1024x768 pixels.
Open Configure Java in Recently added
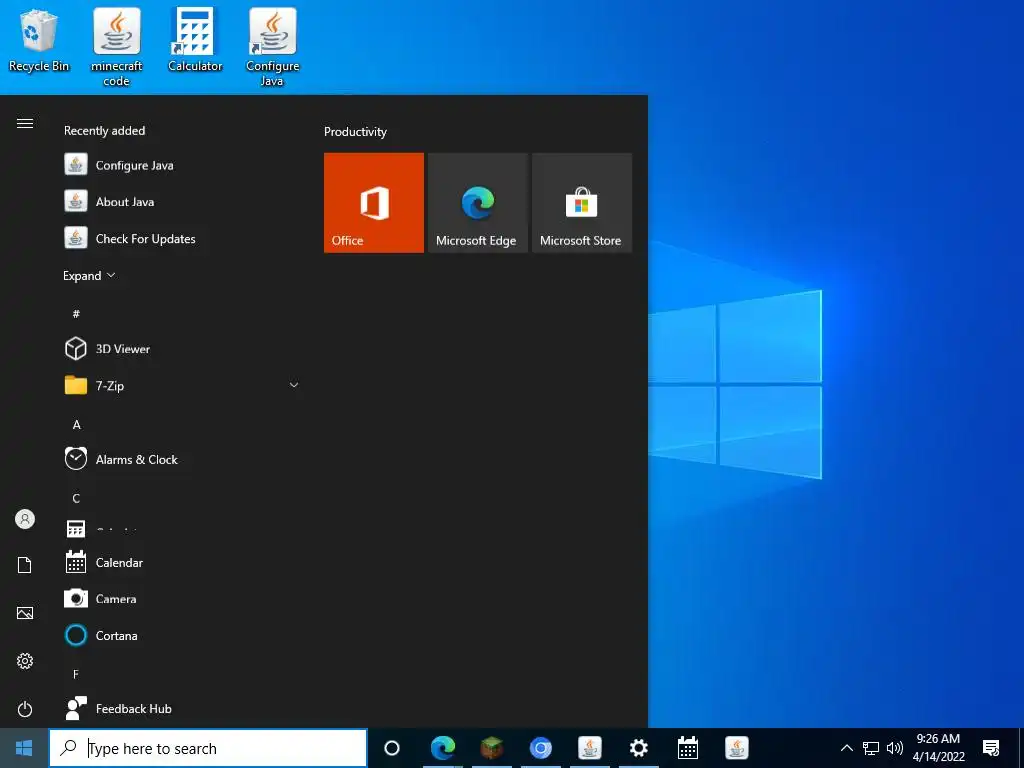coord(182,165)
